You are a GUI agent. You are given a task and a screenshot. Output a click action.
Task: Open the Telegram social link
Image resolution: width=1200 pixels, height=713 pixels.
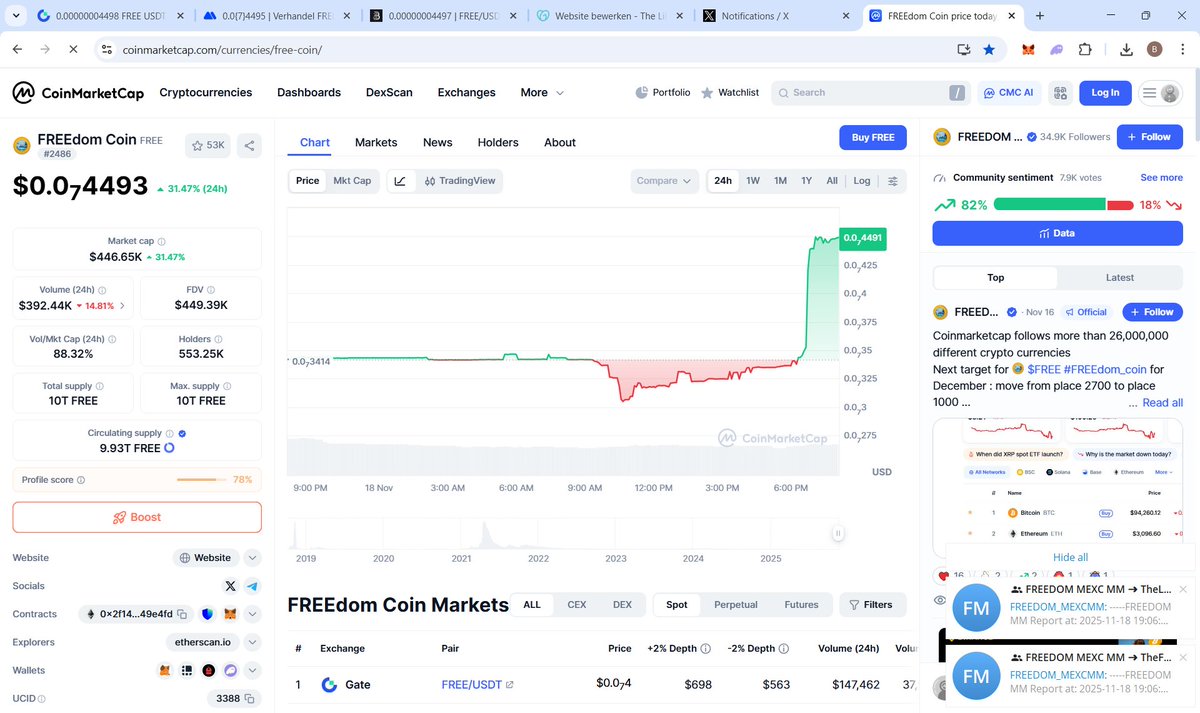(x=253, y=585)
